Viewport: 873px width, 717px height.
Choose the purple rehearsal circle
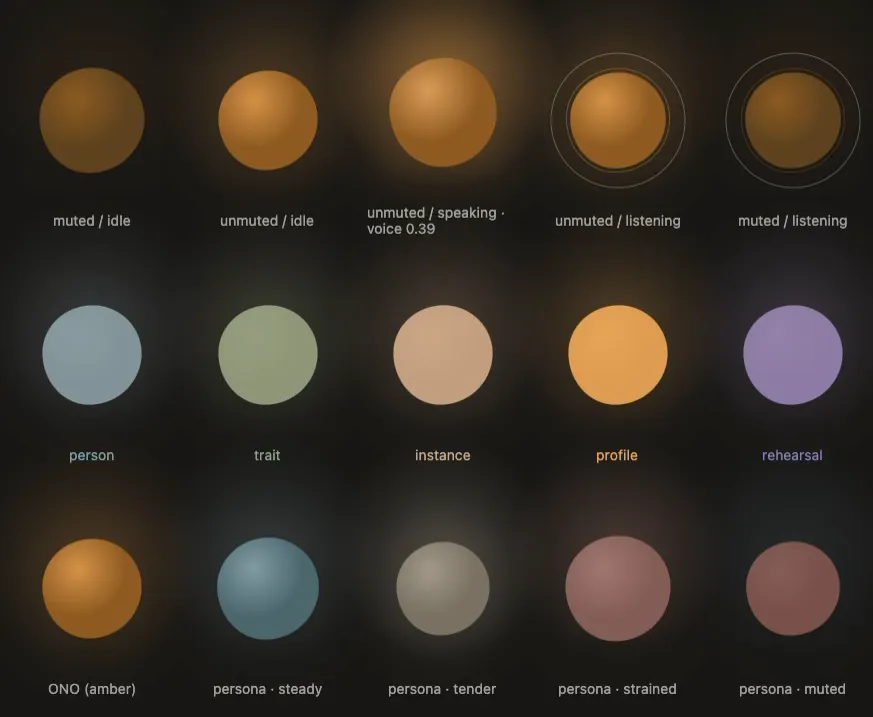coord(793,355)
